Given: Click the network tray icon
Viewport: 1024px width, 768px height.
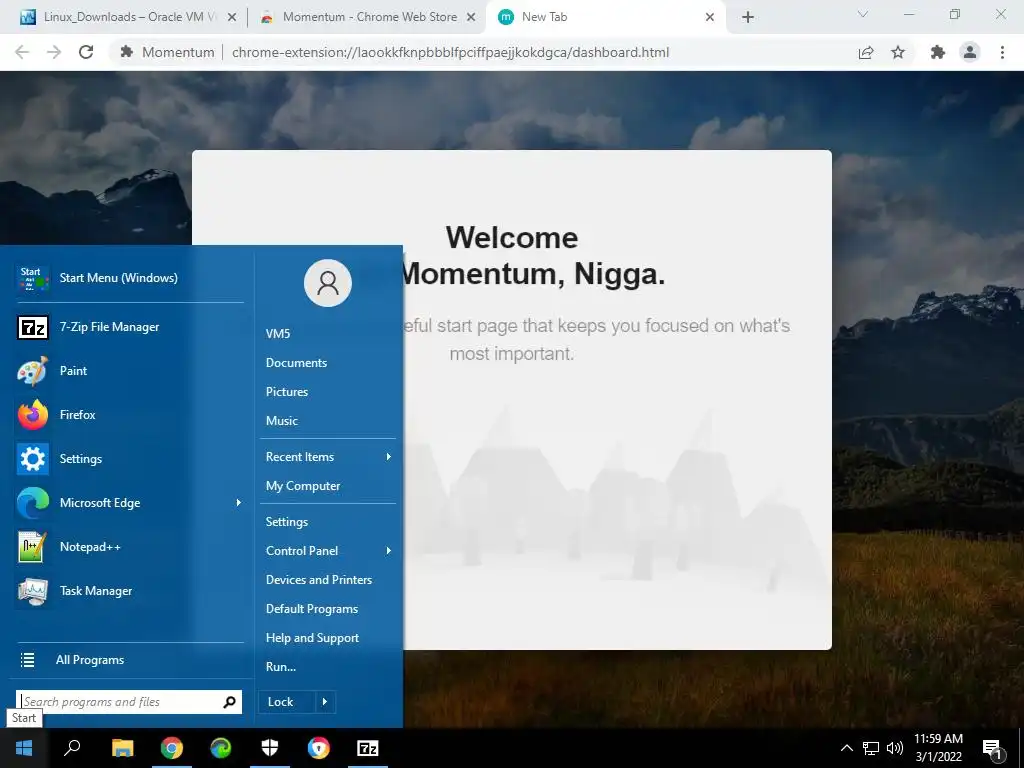Looking at the screenshot, I should tap(871, 748).
